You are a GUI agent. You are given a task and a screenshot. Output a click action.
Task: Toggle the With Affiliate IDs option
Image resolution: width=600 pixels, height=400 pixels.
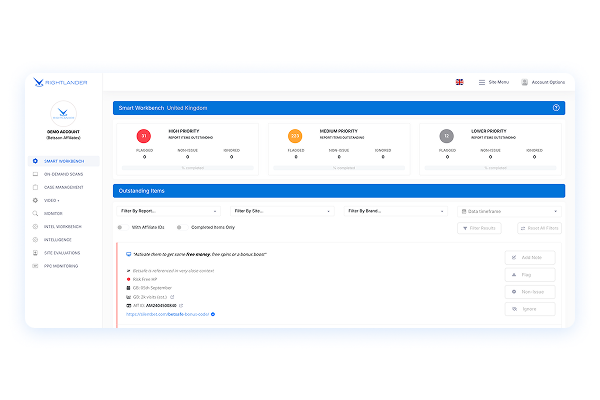pyautogui.click(x=121, y=228)
